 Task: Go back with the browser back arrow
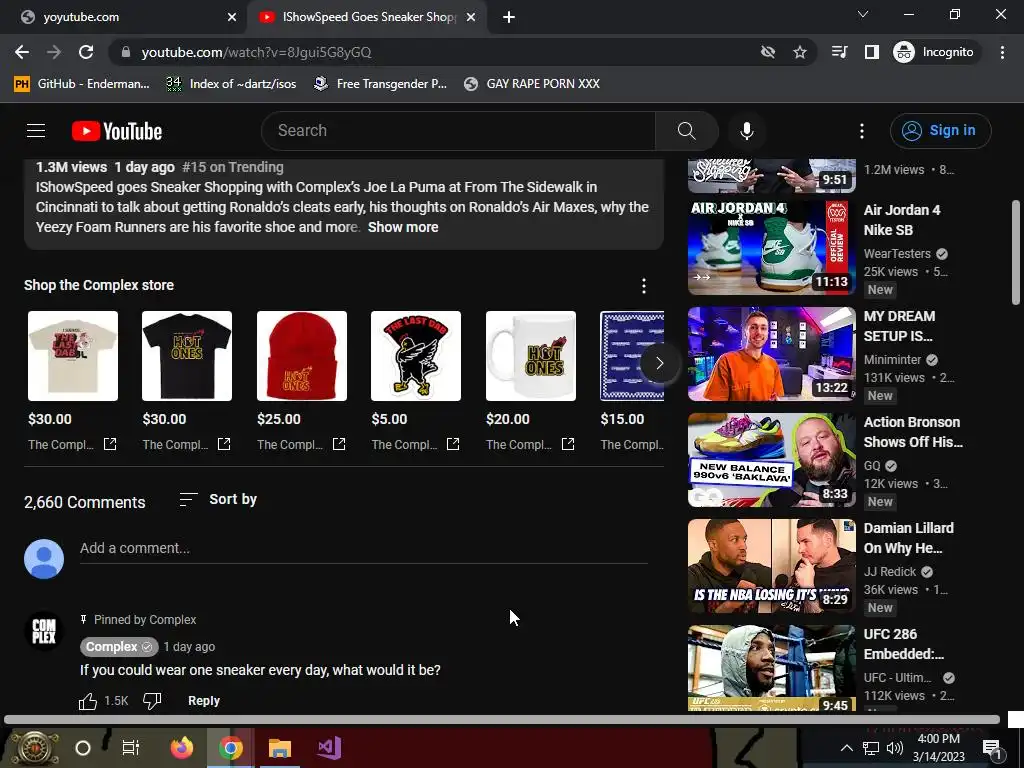[22, 52]
